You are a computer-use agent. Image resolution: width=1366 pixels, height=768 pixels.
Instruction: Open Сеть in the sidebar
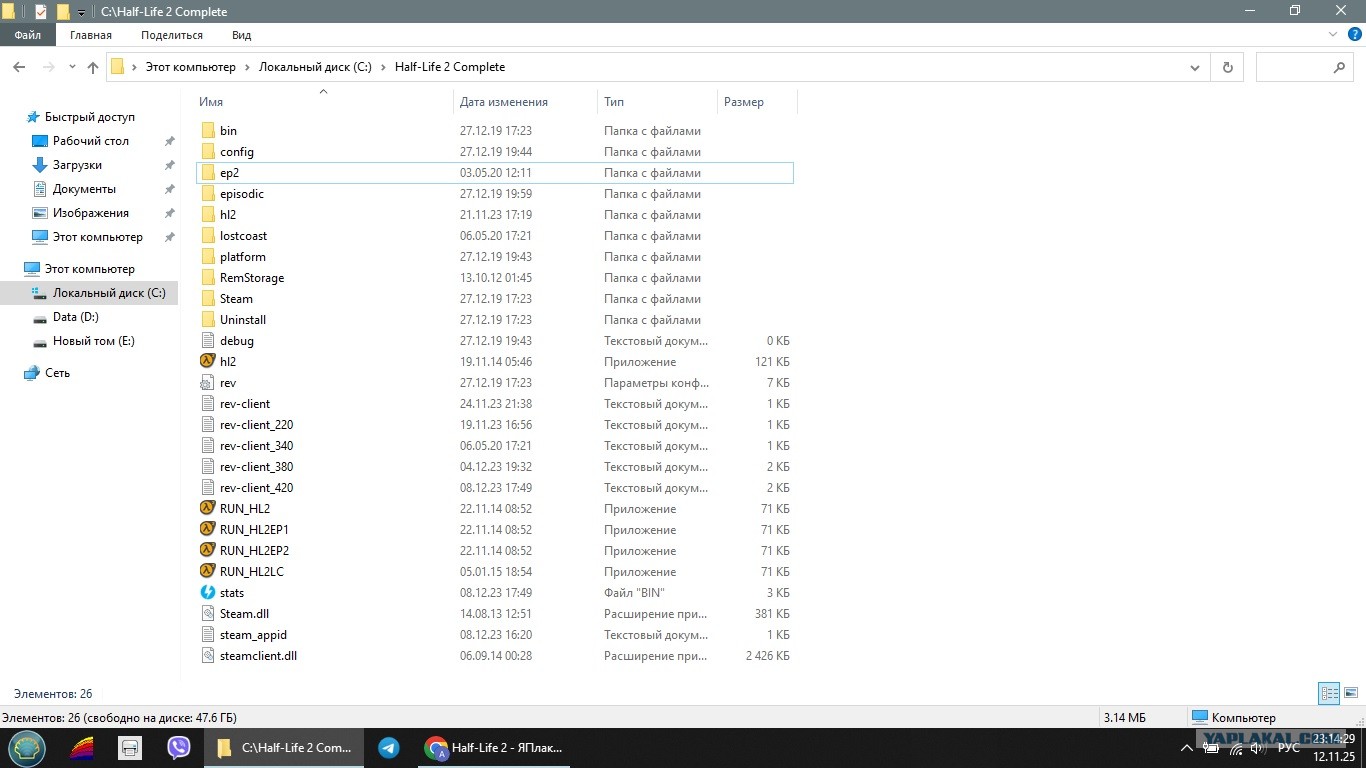click(57, 373)
